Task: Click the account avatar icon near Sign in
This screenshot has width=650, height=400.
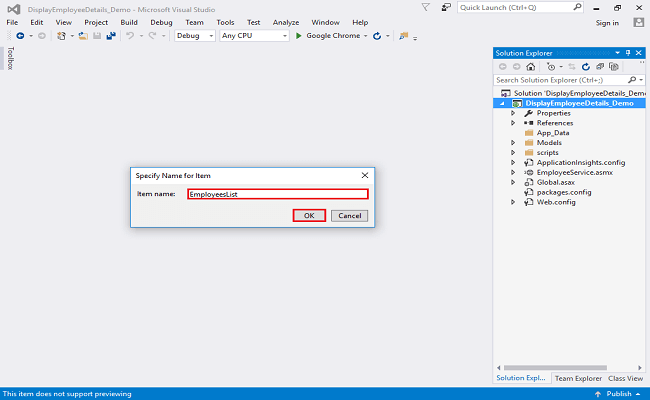Action: coord(639,22)
